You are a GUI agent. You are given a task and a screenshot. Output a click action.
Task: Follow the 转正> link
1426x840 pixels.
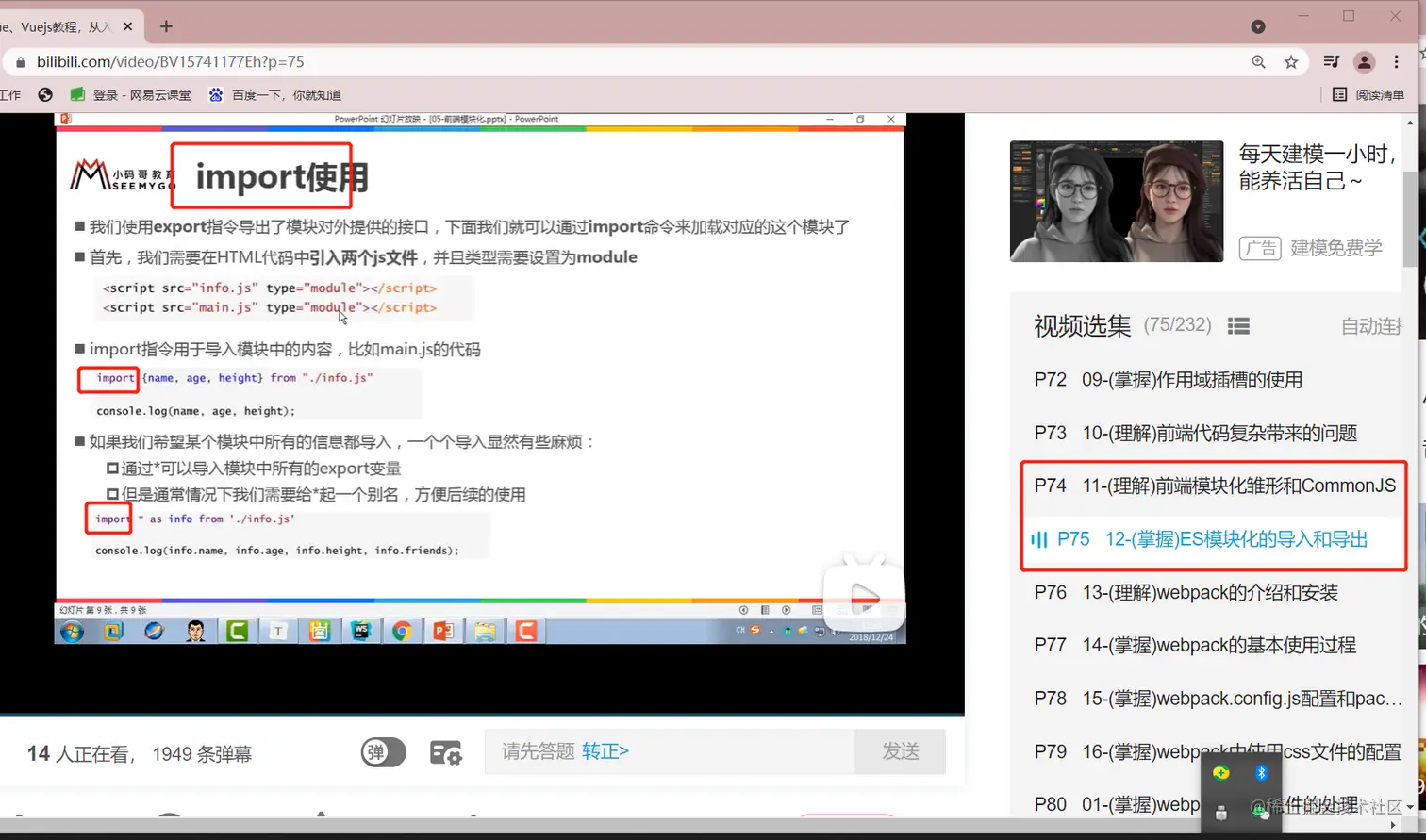(605, 751)
